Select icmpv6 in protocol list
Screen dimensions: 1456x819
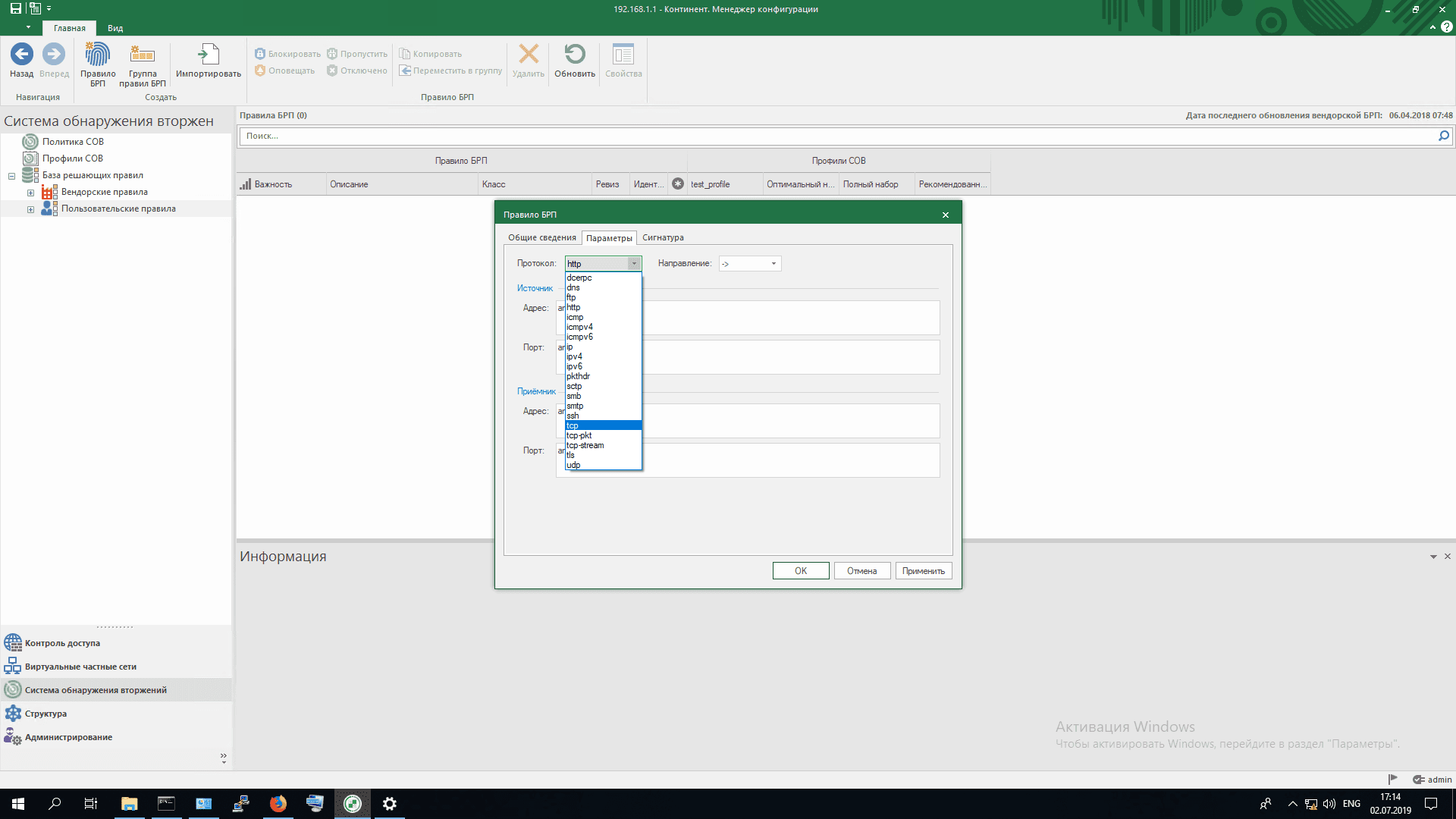coord(579,337)
